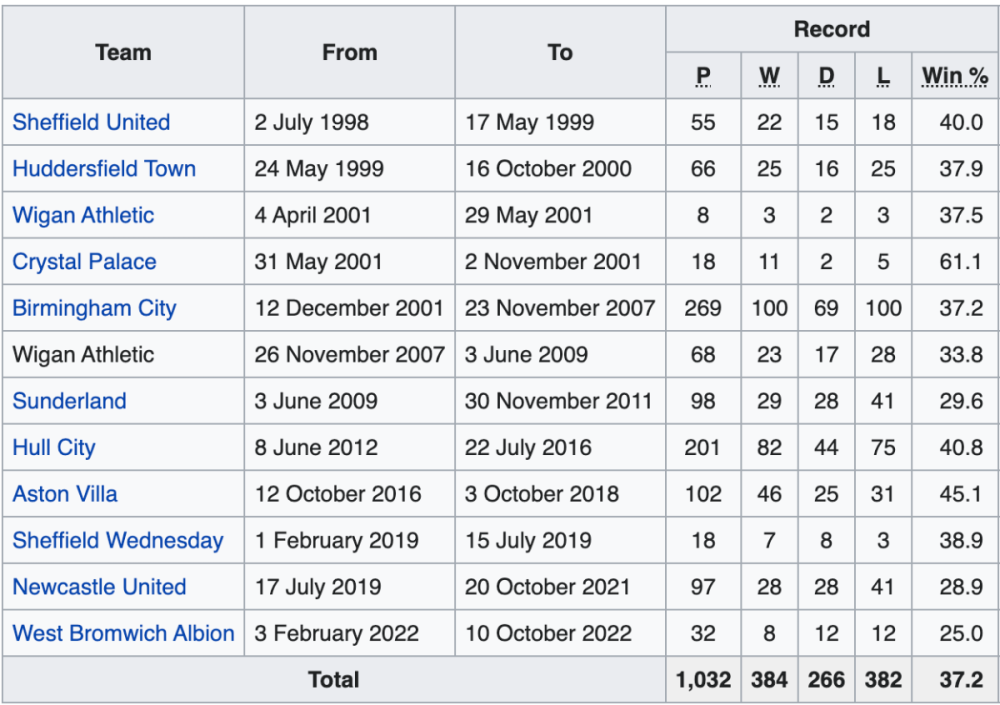Viewport: 1000px width, 705px height.
Task: Click the Total row label
Action: (x=334, y=680)
